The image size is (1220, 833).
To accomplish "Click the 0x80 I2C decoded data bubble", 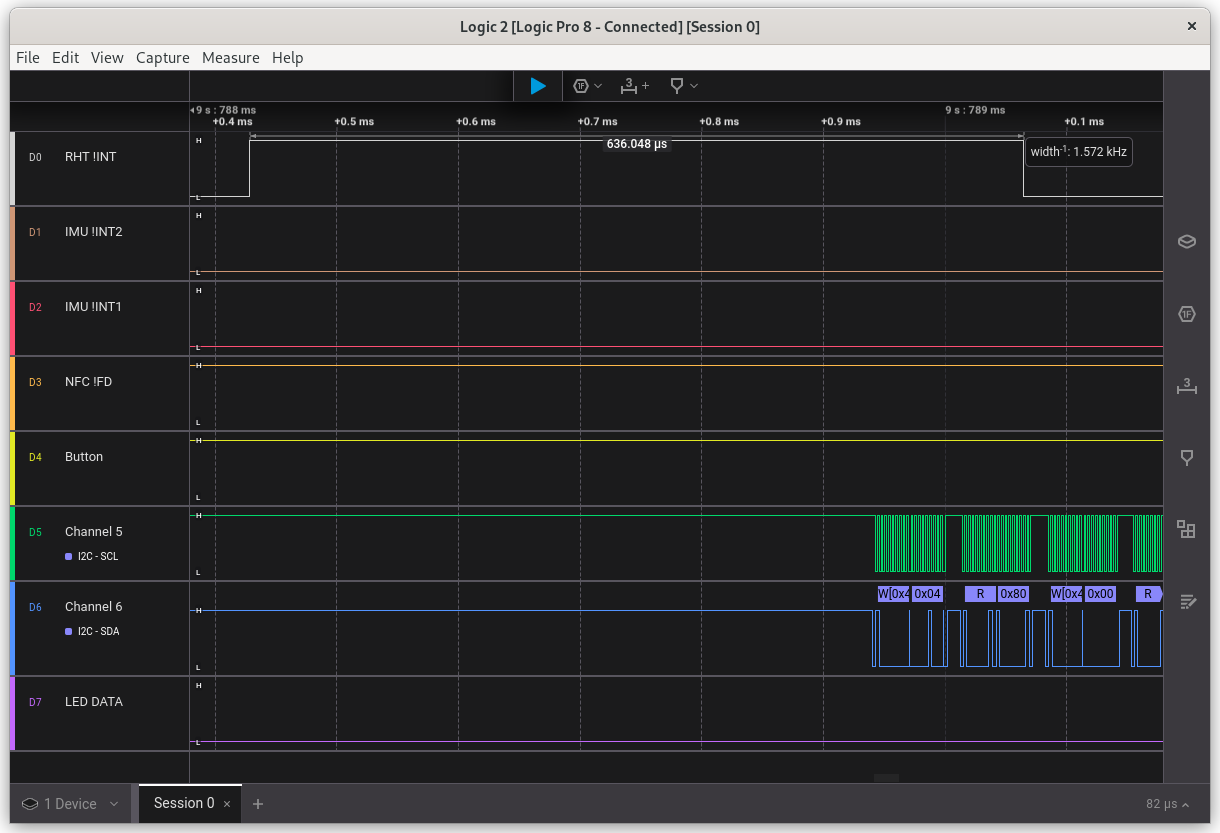I will [1013, 594].
